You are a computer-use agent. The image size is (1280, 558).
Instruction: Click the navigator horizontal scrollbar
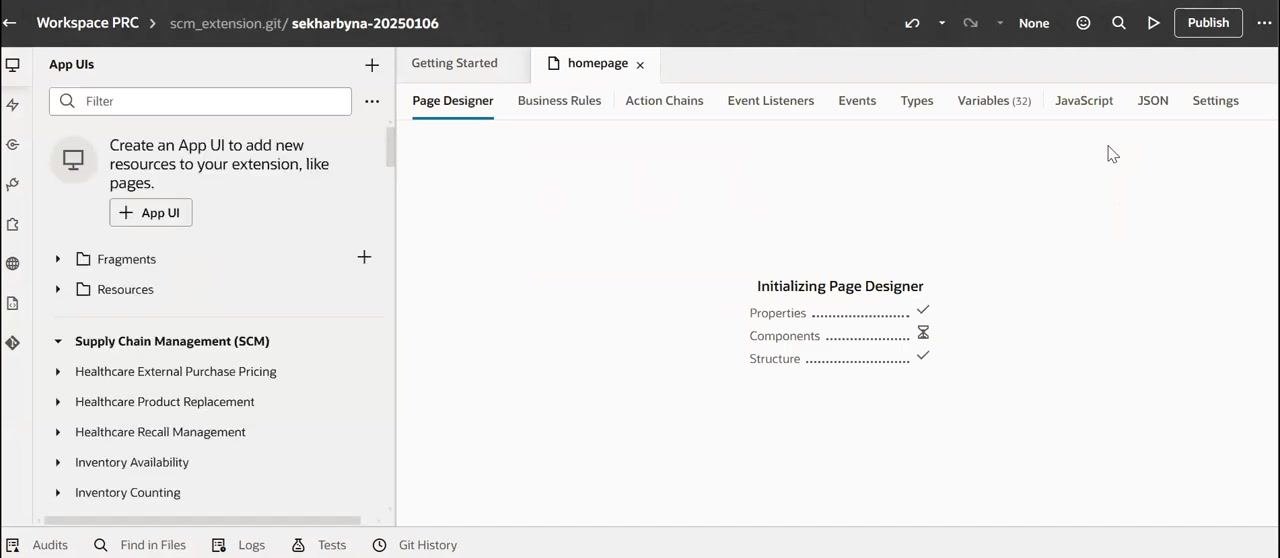click(x=202, y=520)
